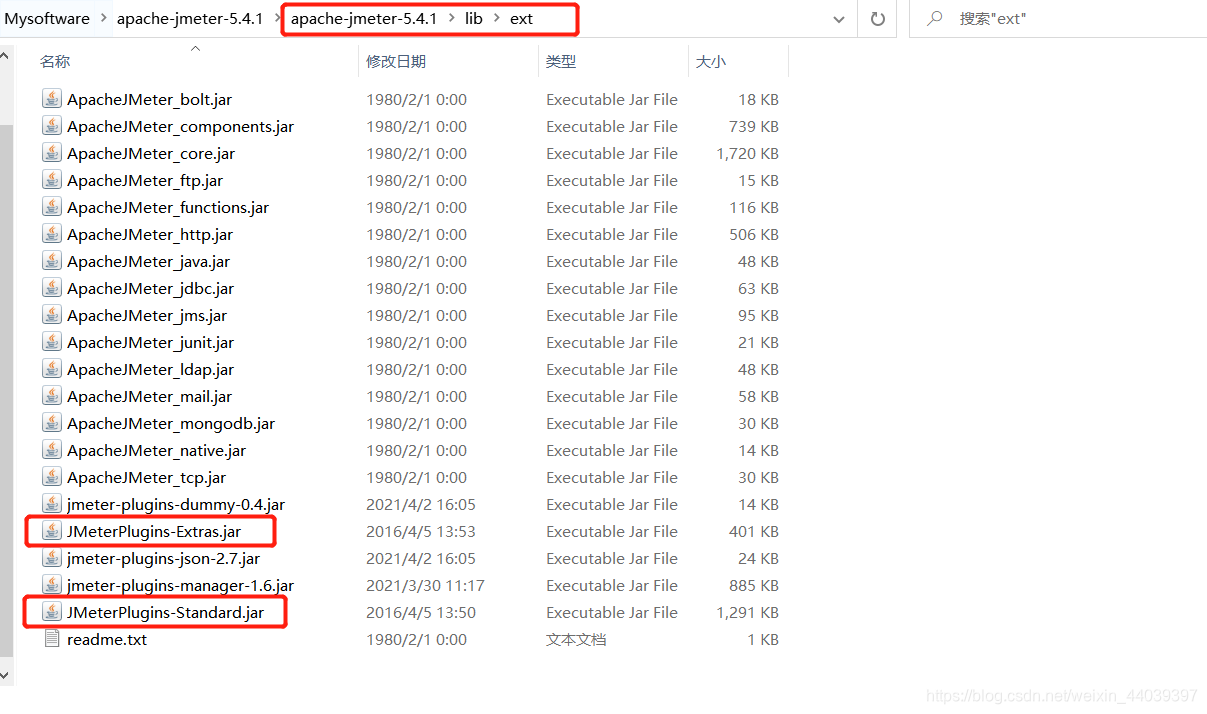Select the ApacheJMeter_jms.jar file icon
The height and width of the screenshot is (714, 1207).
point(52,315)
